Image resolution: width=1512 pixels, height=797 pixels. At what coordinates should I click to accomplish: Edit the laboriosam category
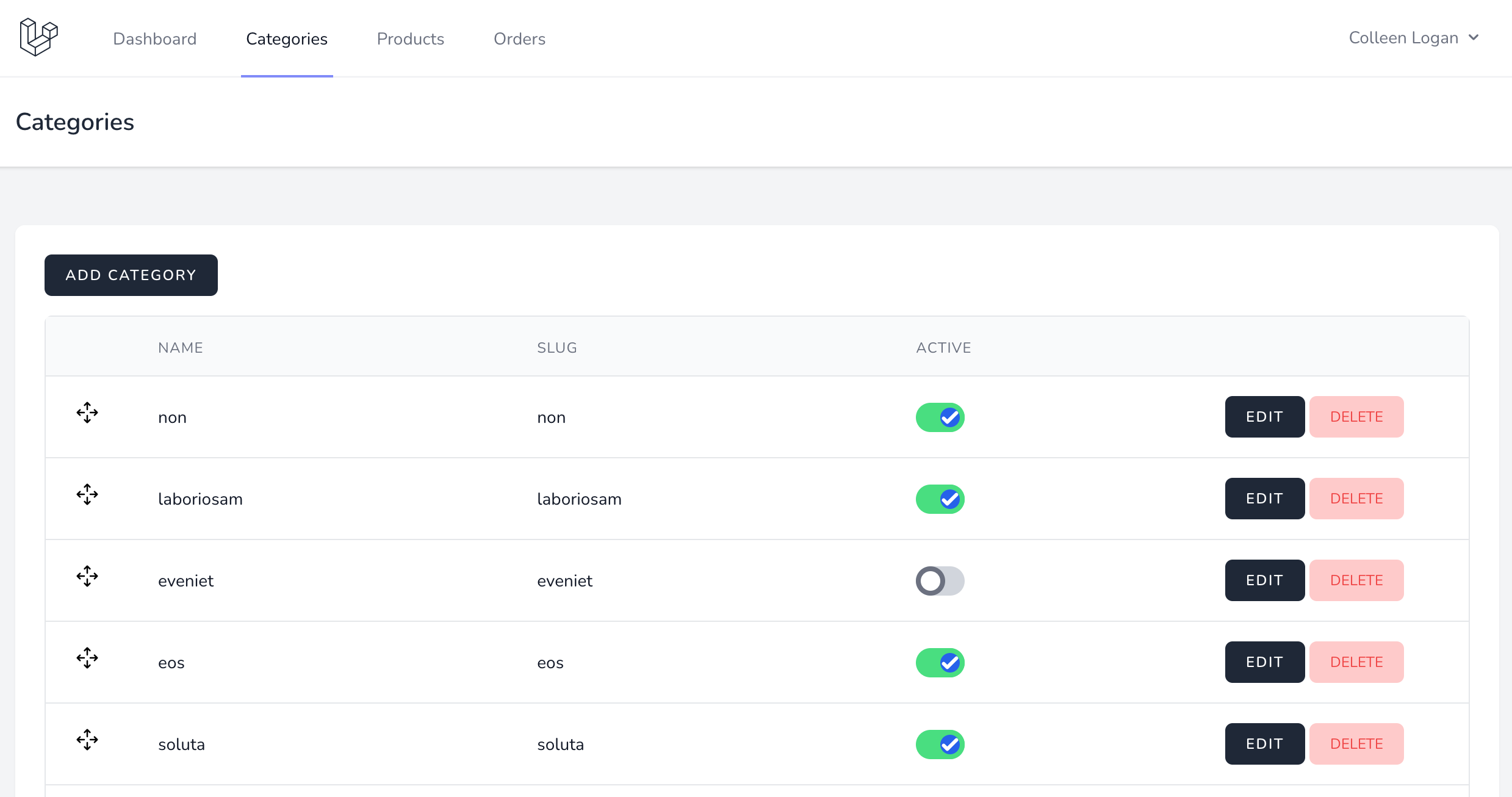coord(1264,499)
